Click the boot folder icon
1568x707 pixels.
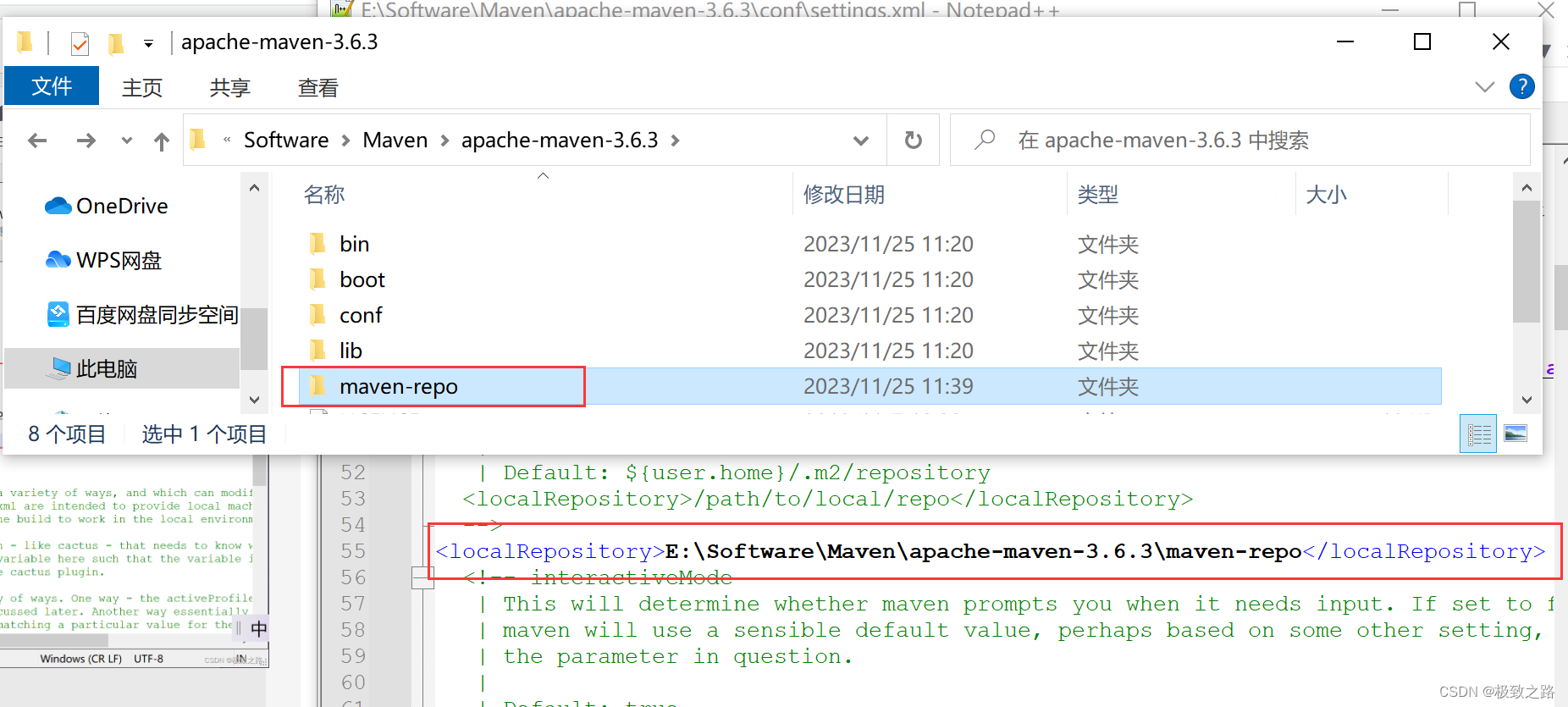click(317, 279)
